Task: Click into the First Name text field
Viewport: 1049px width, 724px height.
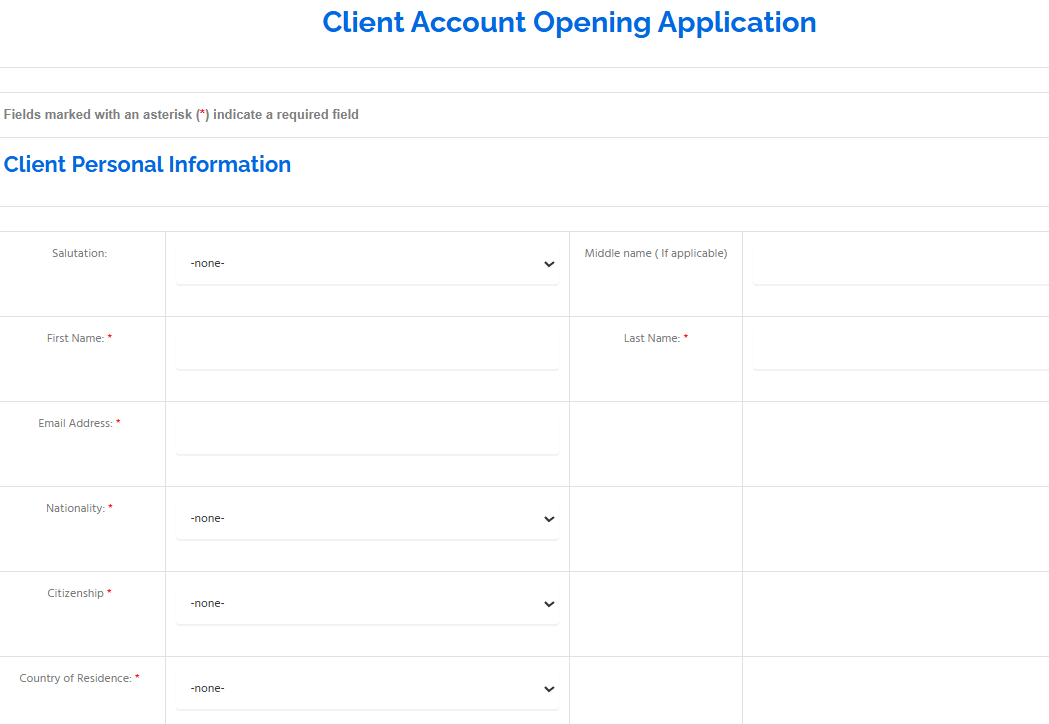Action: (366, 351)
